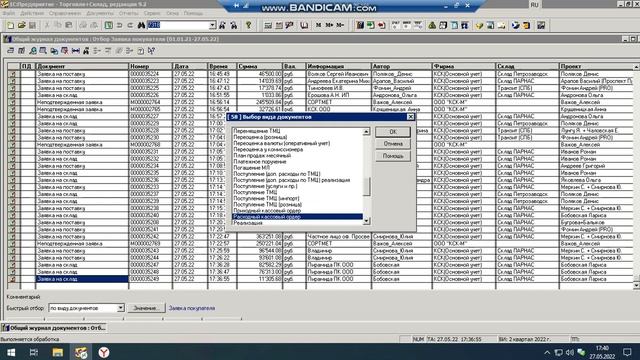
Task: Click the yellow question mark Help icon
Action: (248, 25)
